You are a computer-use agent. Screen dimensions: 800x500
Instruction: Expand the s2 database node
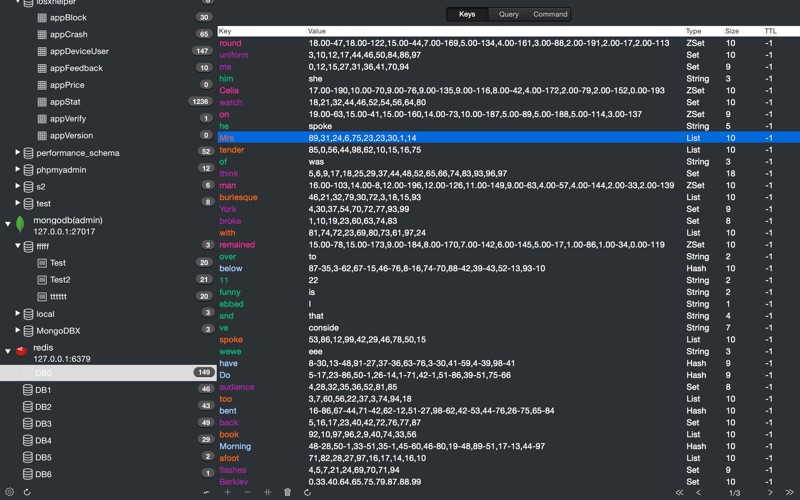click(17, 186)
